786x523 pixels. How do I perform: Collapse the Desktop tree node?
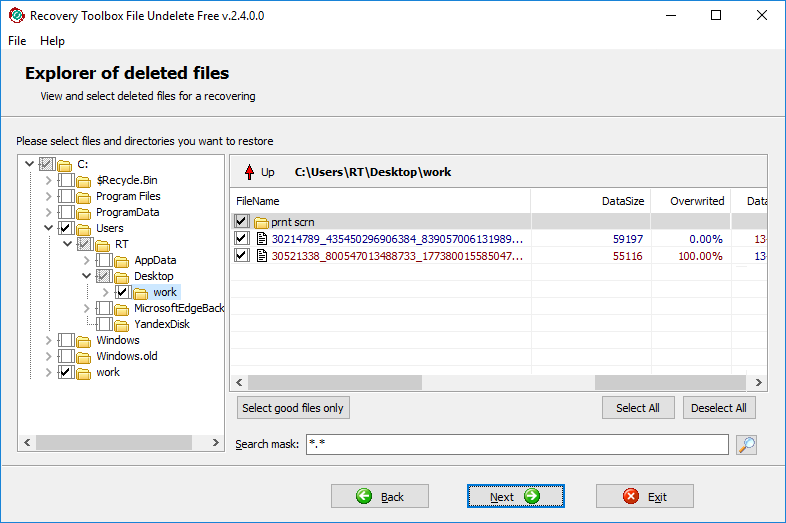tap(86, 276)
